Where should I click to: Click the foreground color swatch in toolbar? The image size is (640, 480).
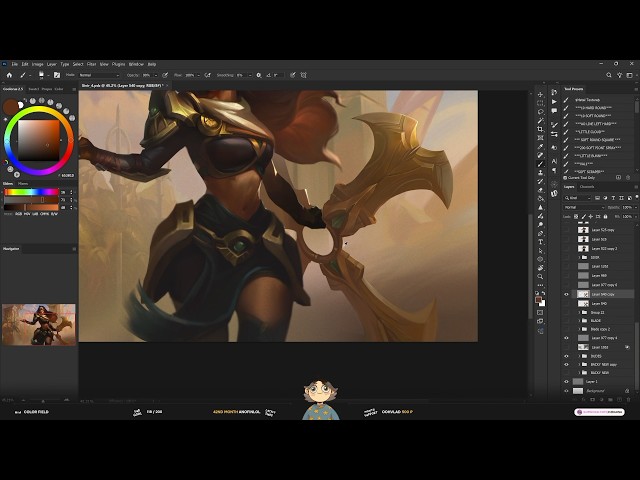point(538,300)
